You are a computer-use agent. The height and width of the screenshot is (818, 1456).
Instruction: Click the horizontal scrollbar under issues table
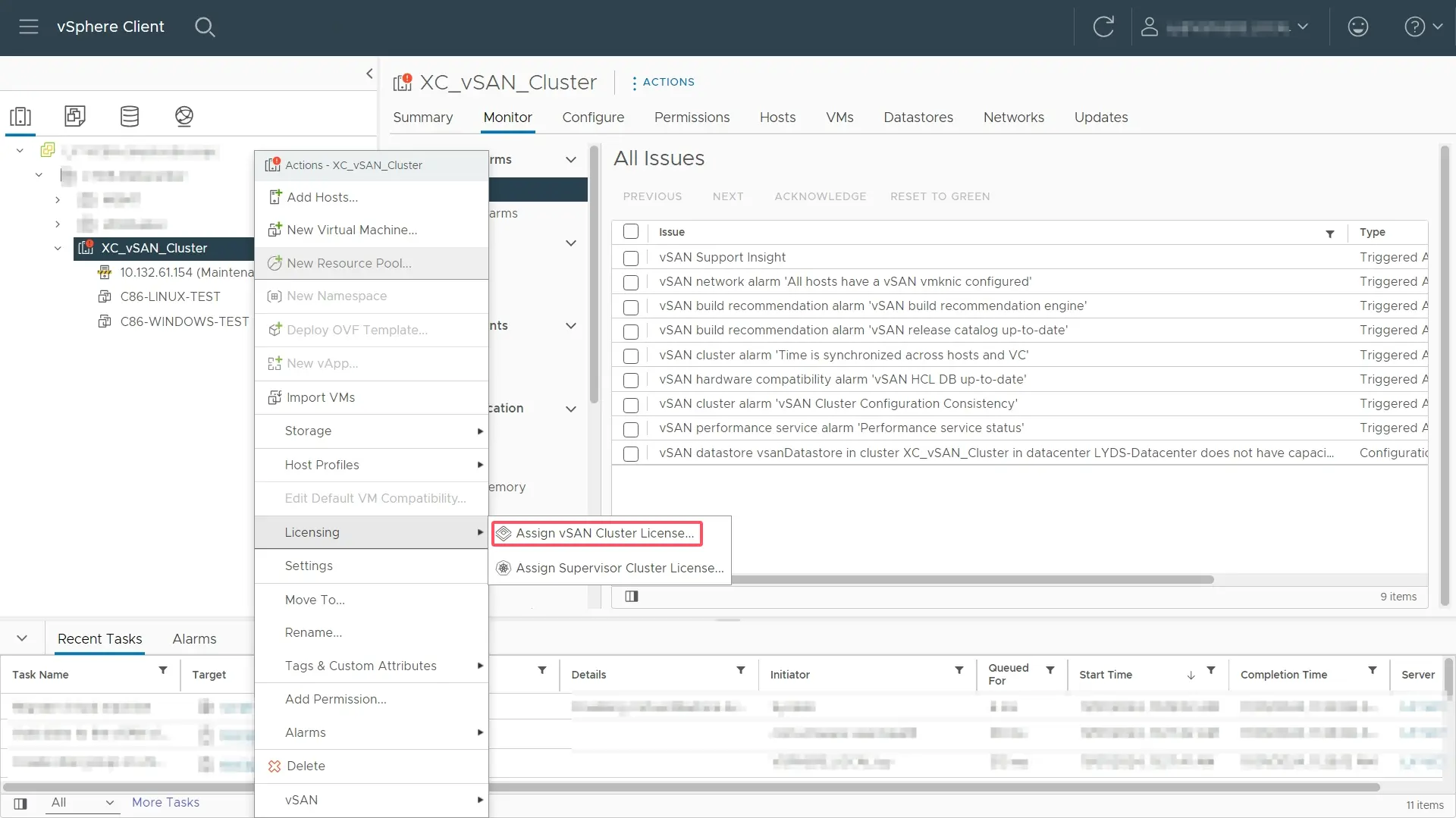pyautogui.click(x=971, y=579)
